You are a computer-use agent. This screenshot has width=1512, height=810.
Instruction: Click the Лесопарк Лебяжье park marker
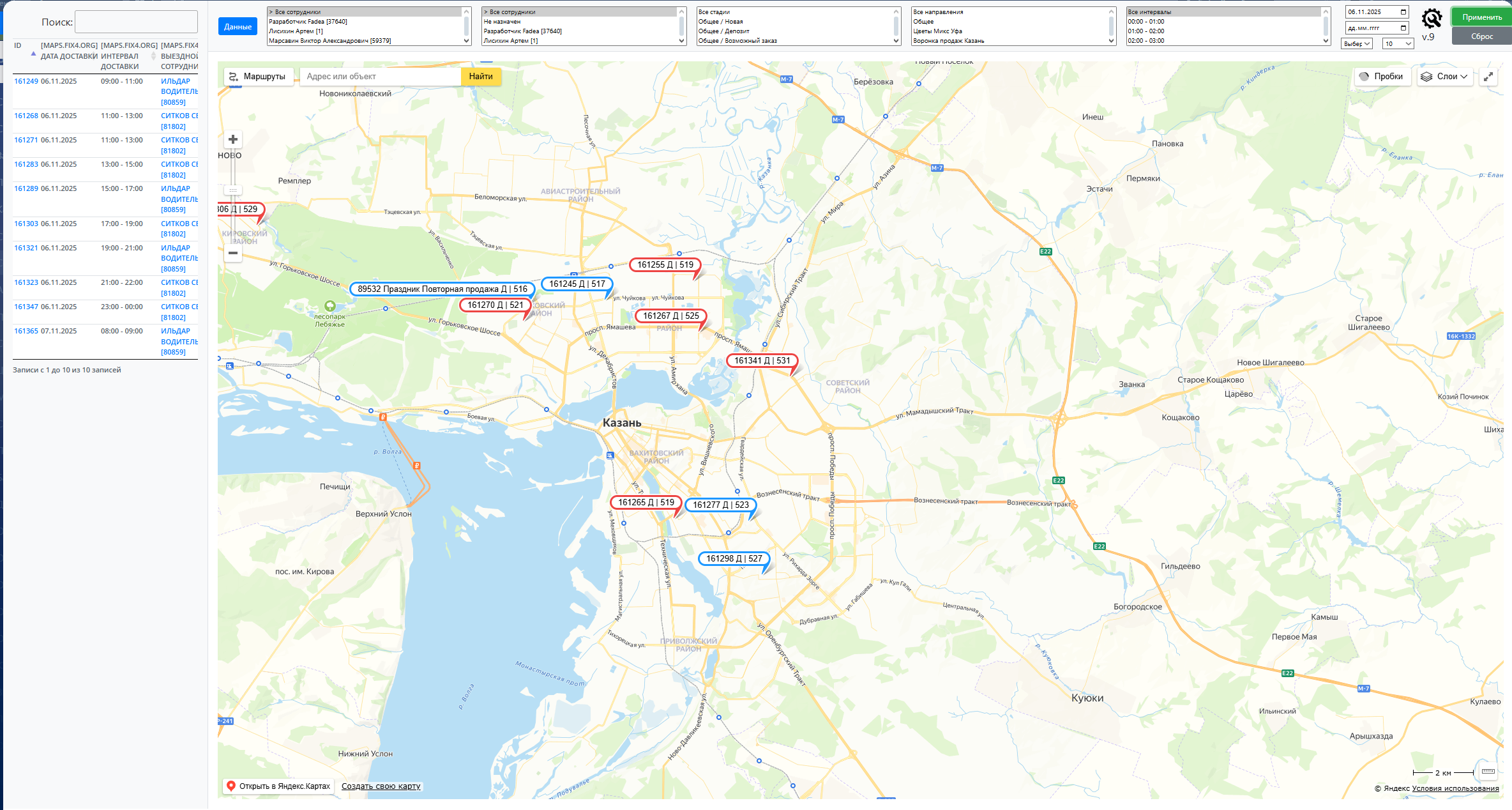point(330,306)
